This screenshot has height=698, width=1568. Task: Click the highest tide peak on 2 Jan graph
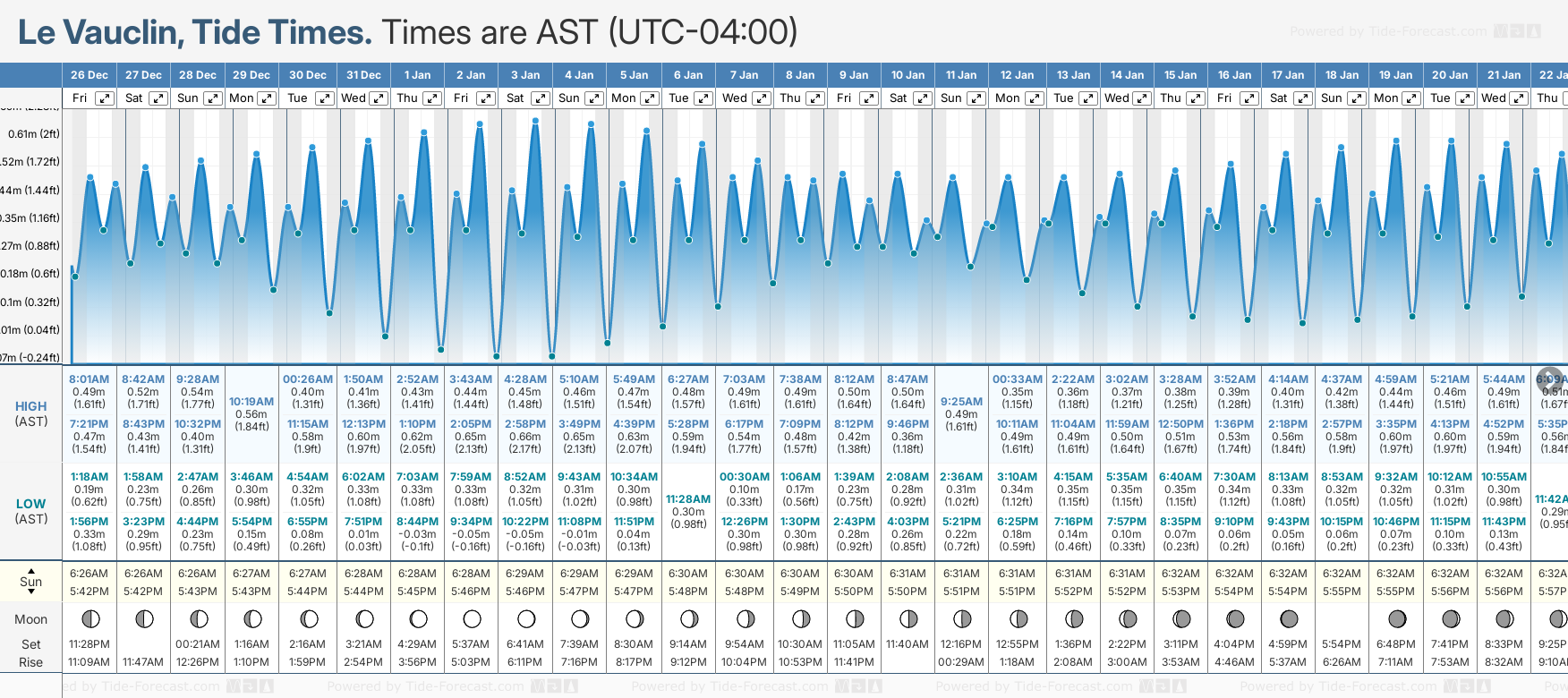click(480, 123)
